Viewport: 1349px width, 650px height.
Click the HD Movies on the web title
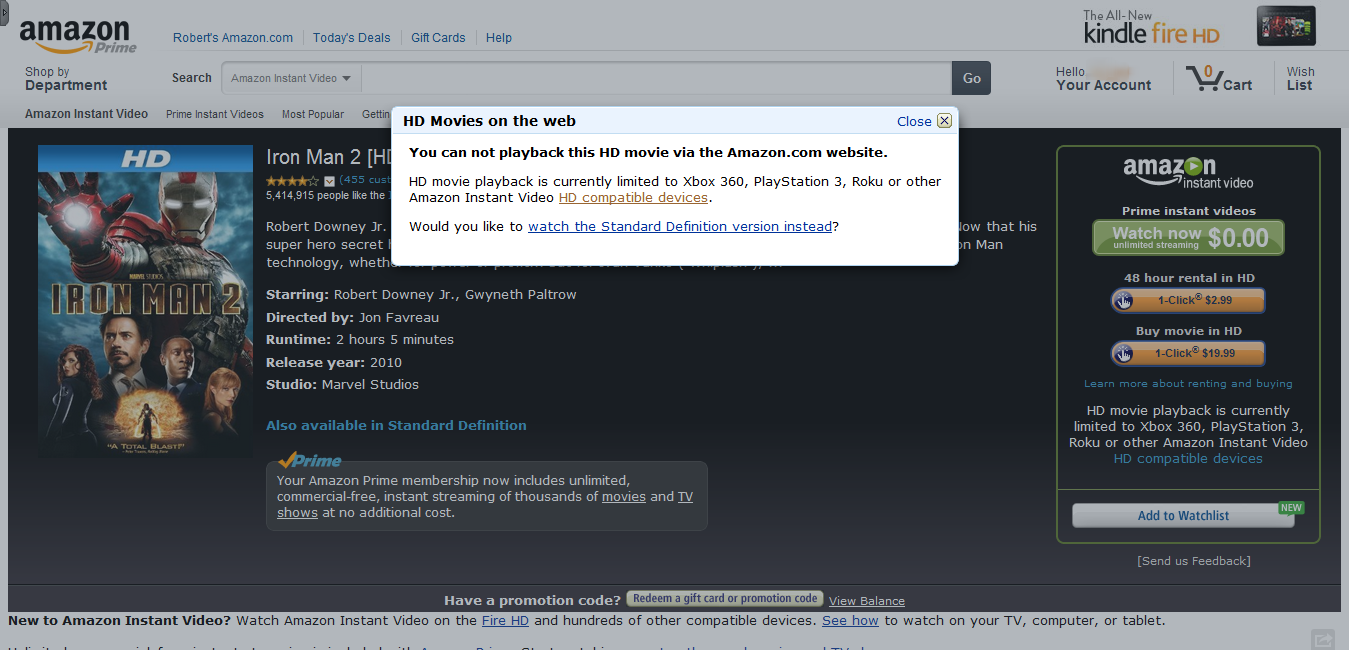pos(489,121)
